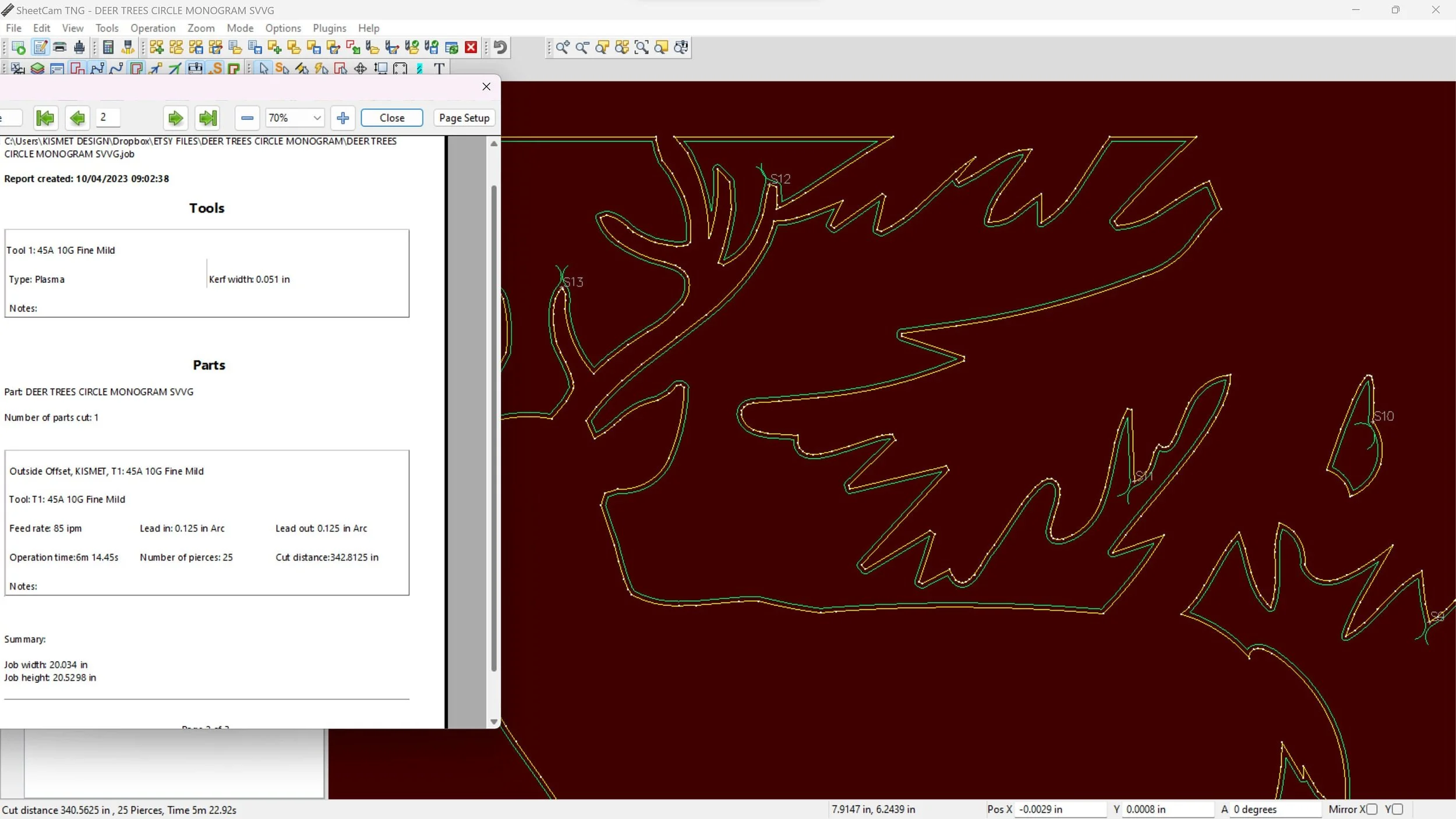The height and width of the screenshot is (819, 1456).
Task: Click the S10 start point label
Action: coord(1384,416)
